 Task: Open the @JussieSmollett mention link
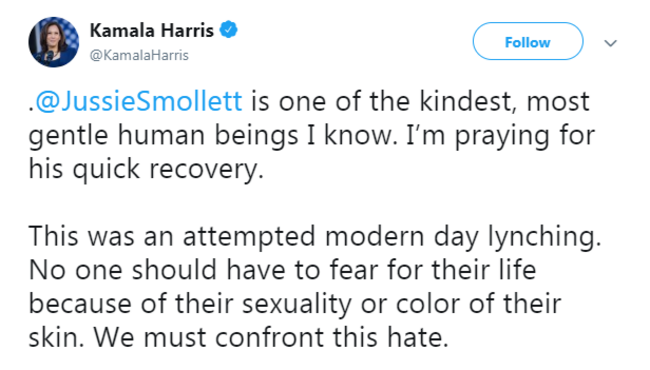pos(139,101)
